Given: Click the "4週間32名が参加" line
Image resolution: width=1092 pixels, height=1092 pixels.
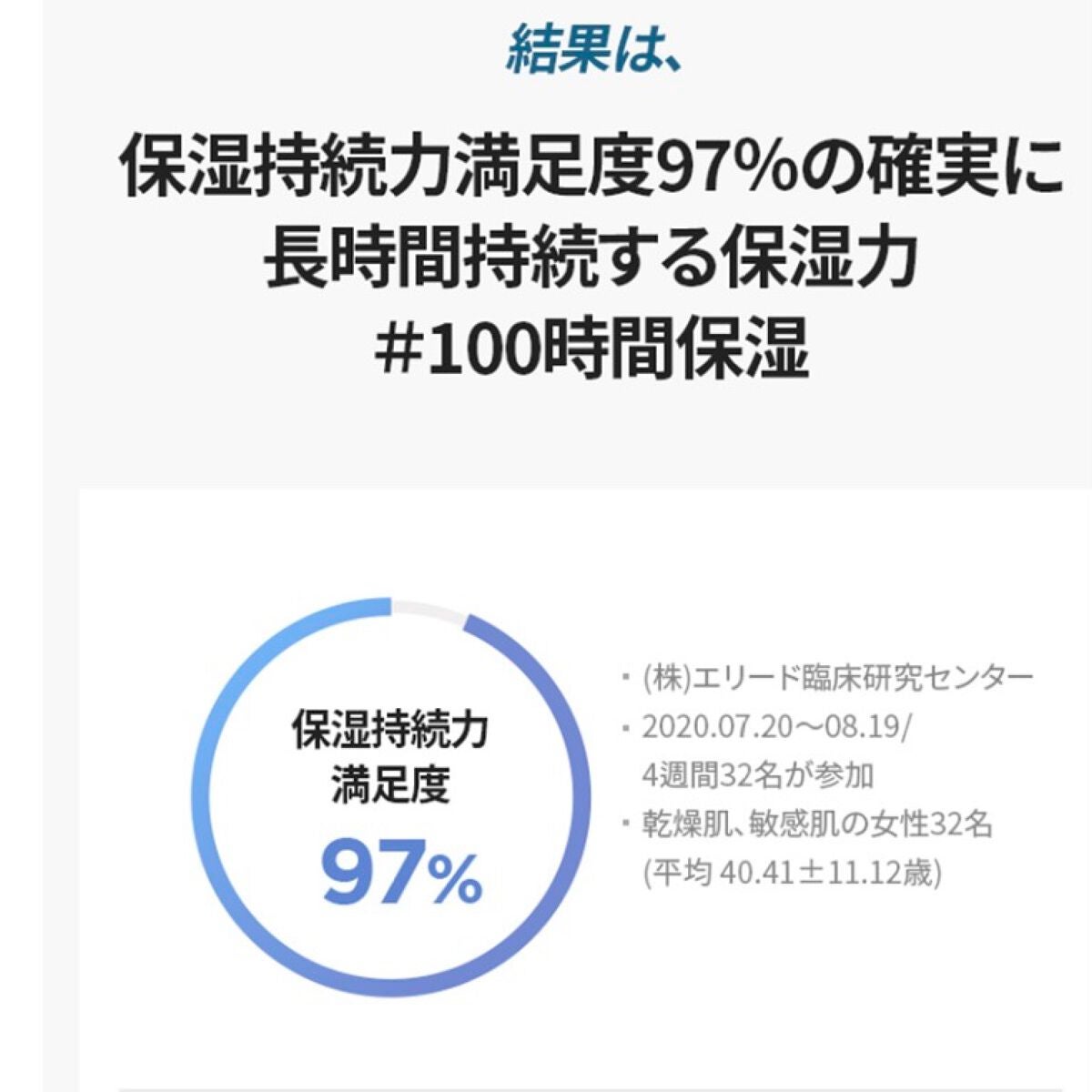Looking at the screenshot, I should 758,775.
